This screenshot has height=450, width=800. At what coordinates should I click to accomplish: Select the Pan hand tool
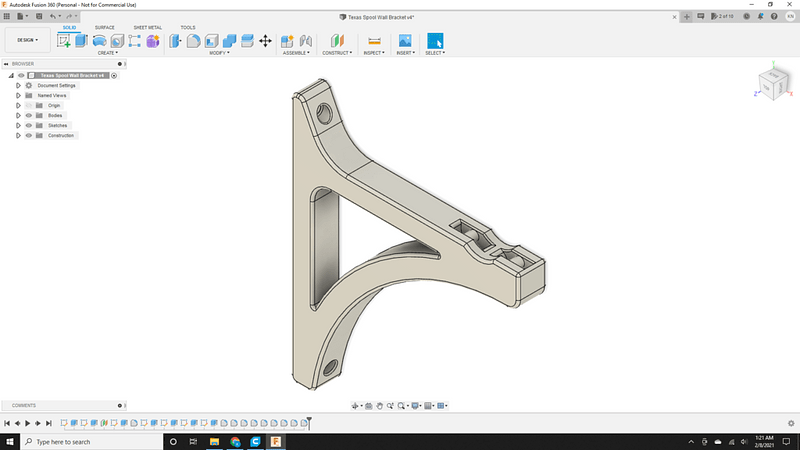379,406
